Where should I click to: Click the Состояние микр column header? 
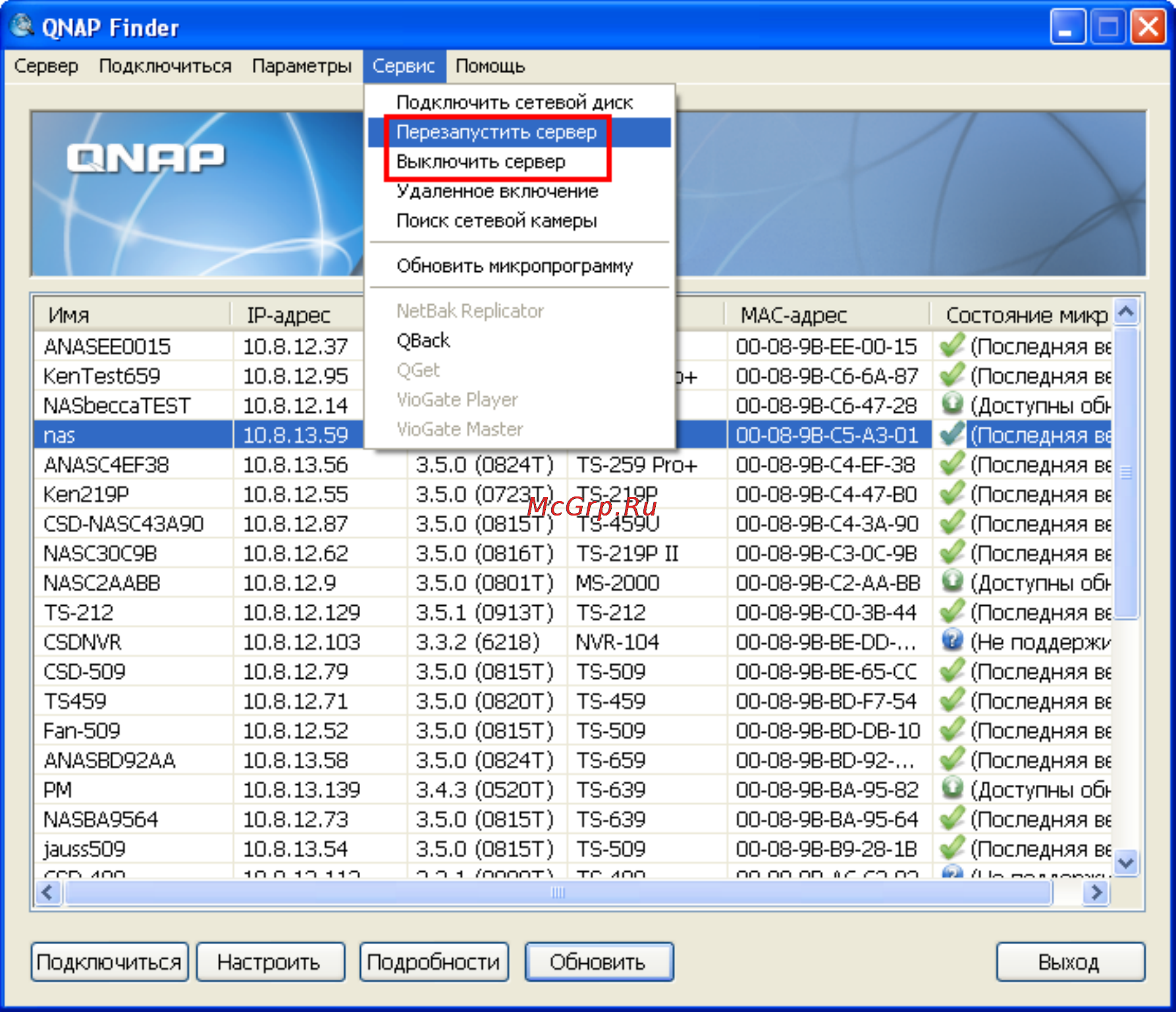tap(1021, 315)
